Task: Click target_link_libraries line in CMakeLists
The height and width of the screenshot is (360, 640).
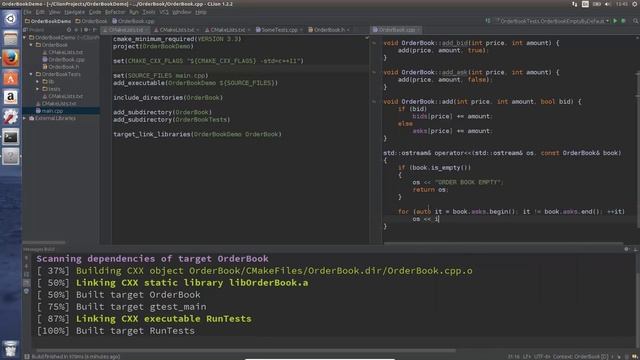Action: (198, 134)
